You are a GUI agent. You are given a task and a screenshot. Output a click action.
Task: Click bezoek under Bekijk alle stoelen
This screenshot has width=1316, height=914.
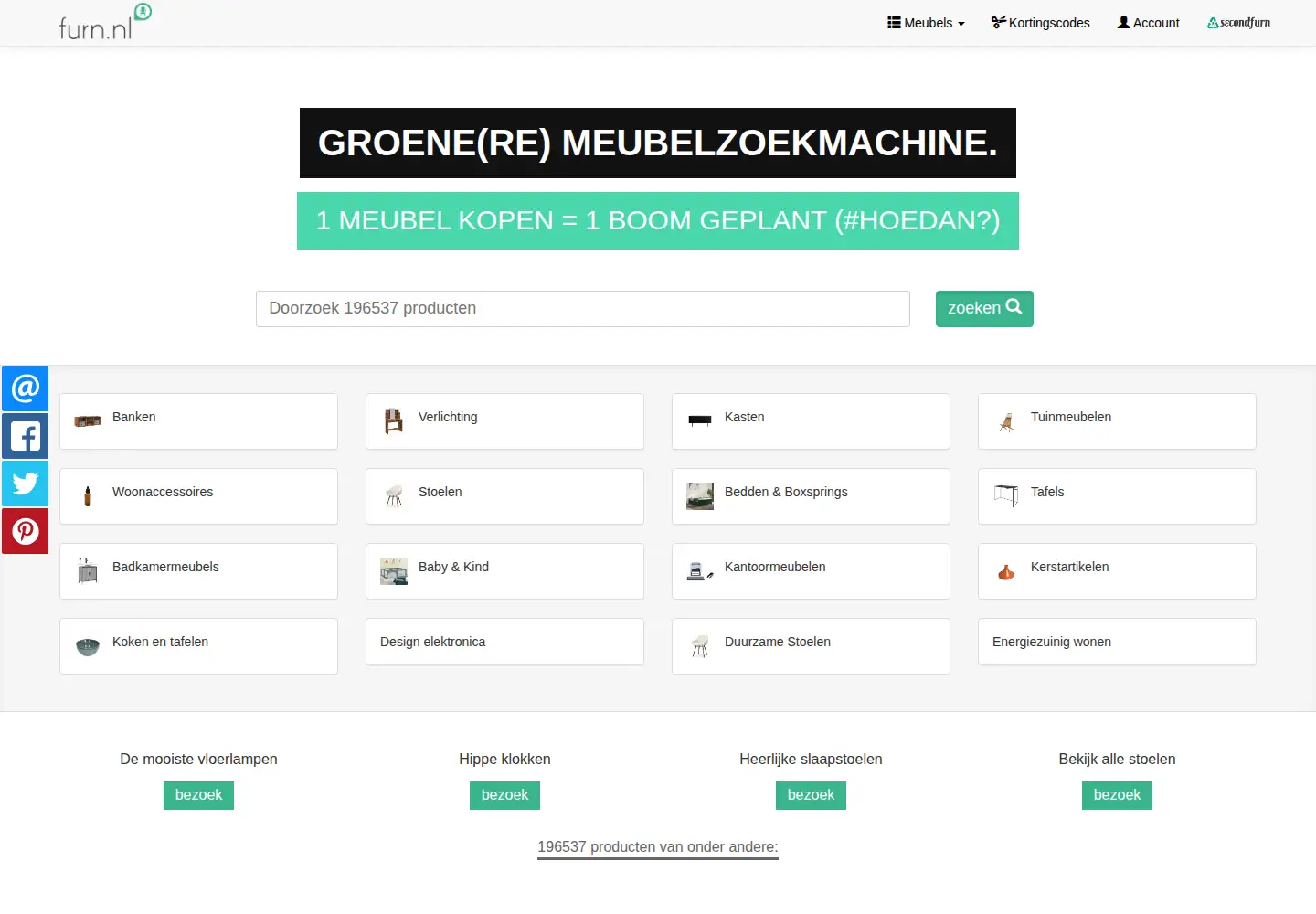click(1117, 795)
